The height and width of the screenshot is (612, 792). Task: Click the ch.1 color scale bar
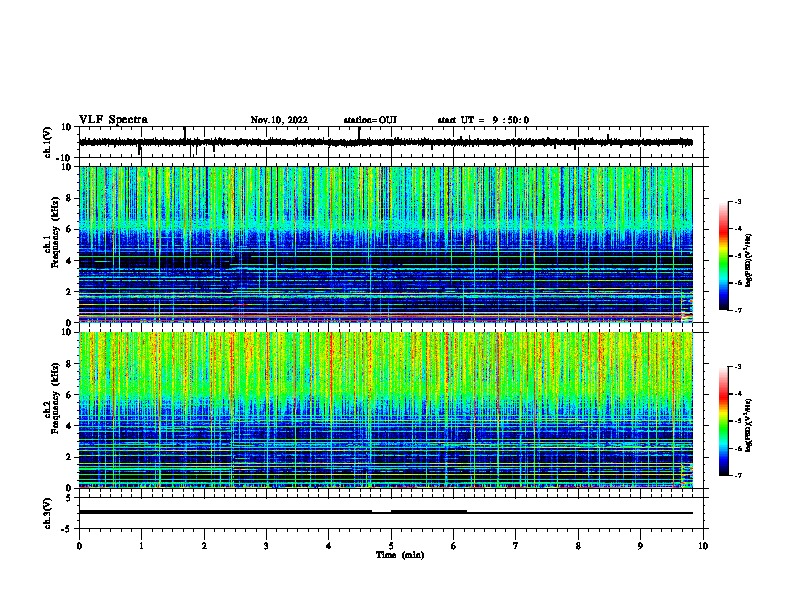coord(724,256)
